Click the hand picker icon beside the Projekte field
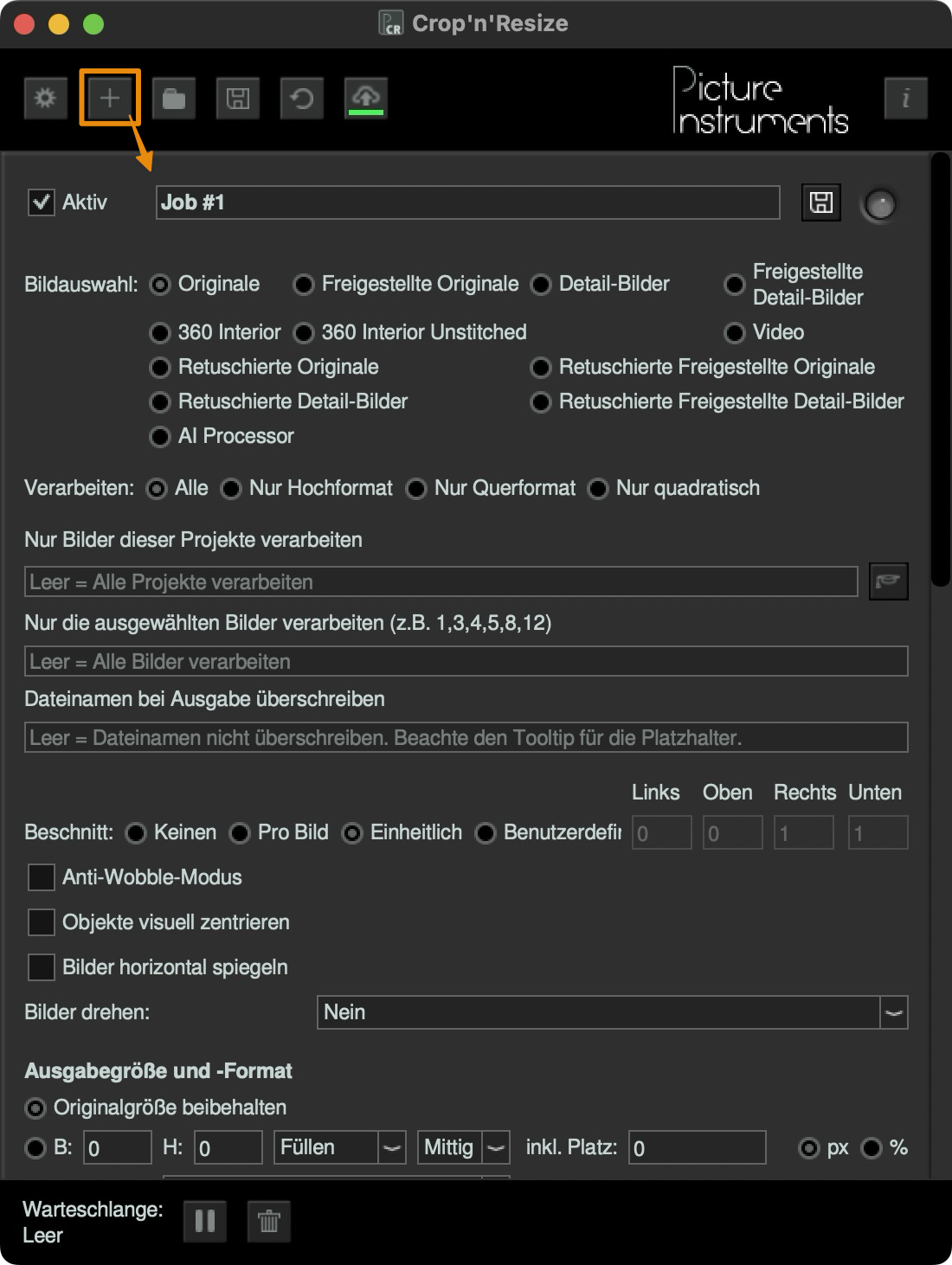This screenshot has width=952, height=1265. (888, 581)
